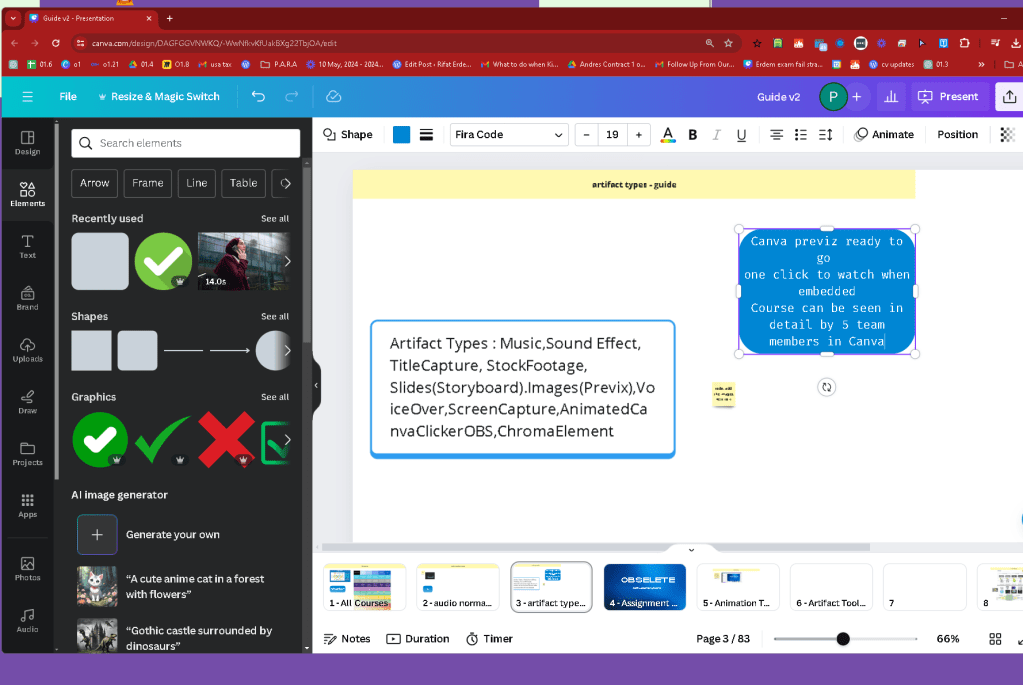
Task: Open the Notes panel
Action: coord(346,639)
